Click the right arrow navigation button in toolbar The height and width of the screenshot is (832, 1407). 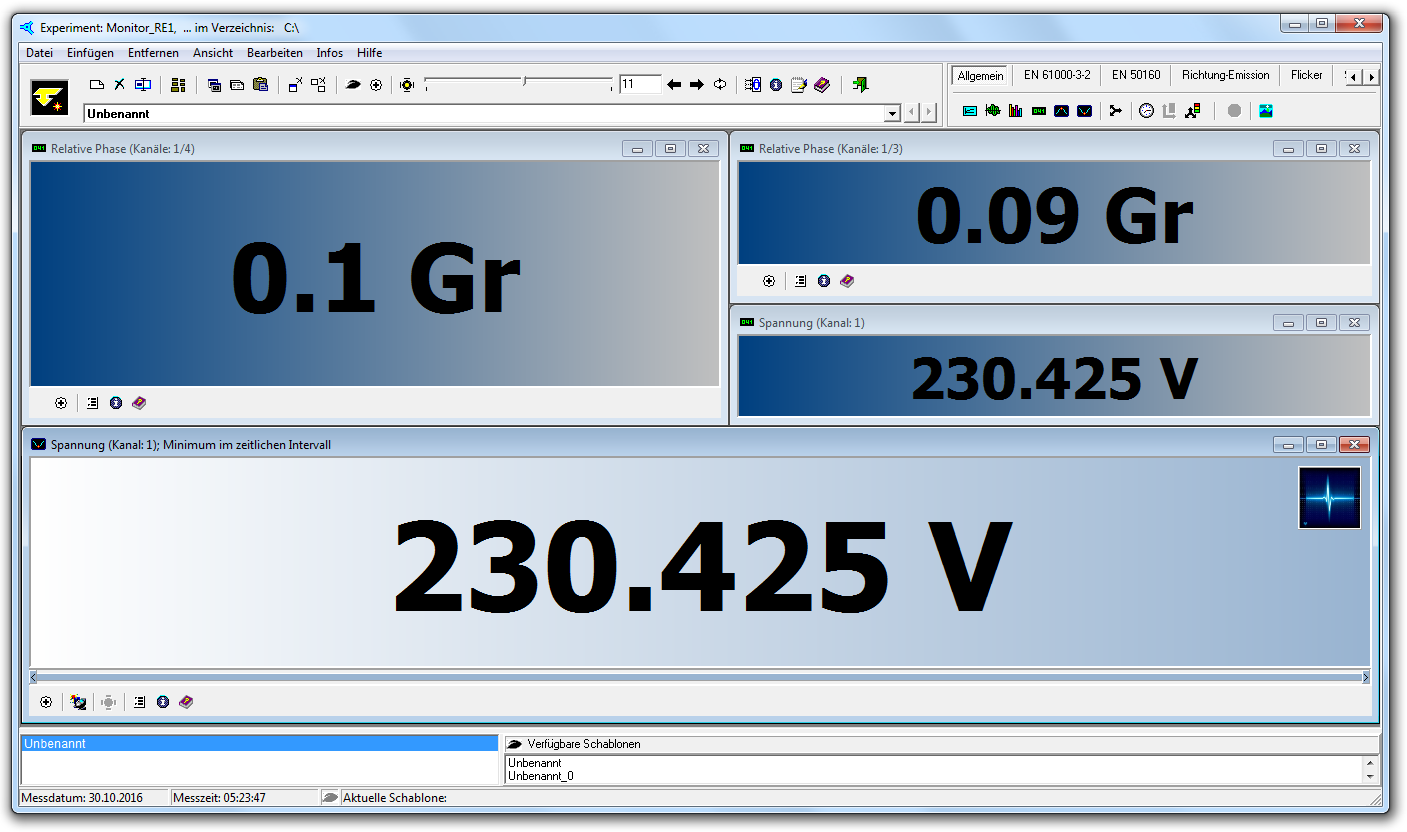coord(697,85)
